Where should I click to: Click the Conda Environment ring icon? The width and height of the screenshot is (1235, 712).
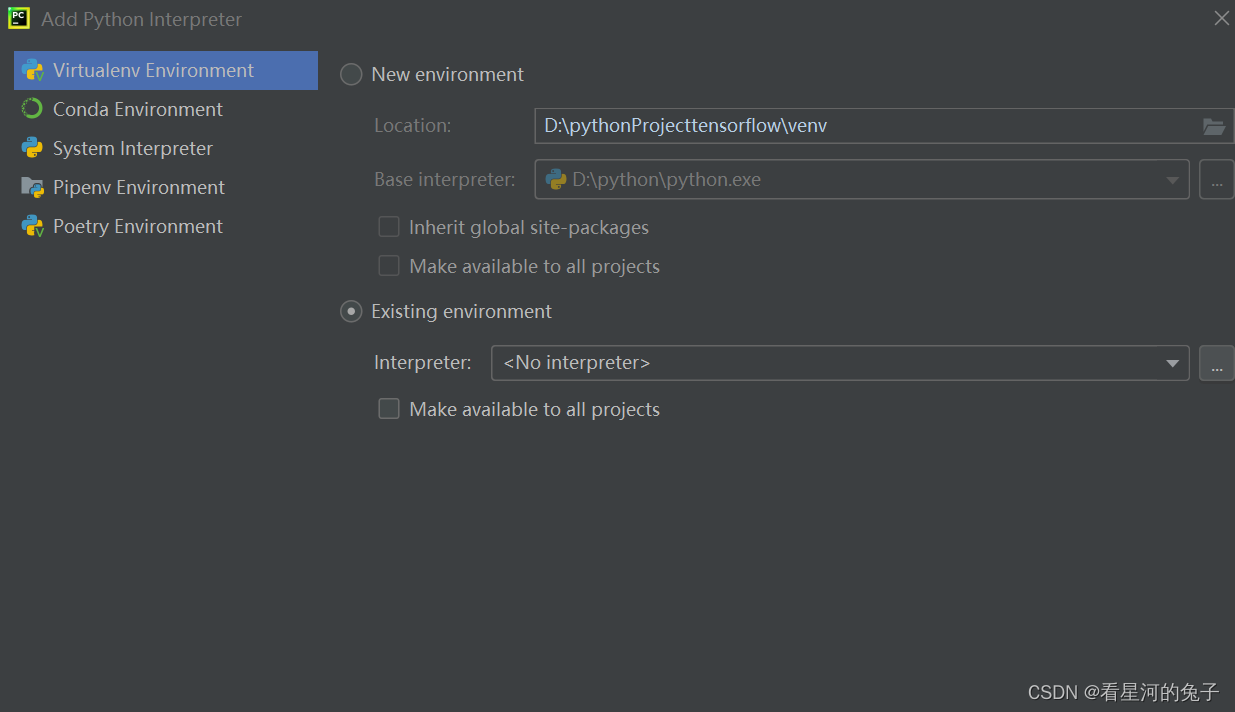coord(32,109)
